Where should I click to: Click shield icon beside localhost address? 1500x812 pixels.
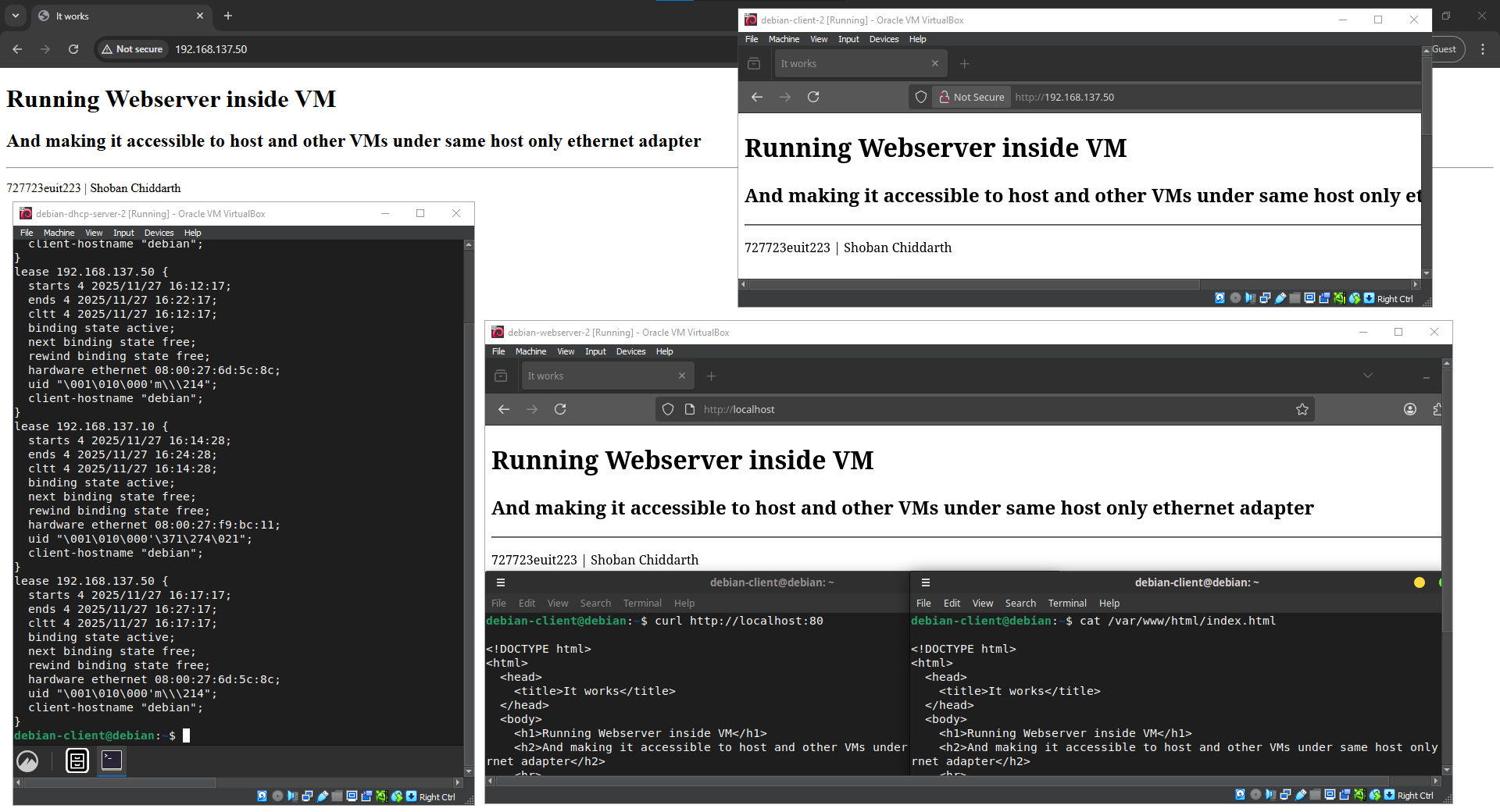point(668,409)
